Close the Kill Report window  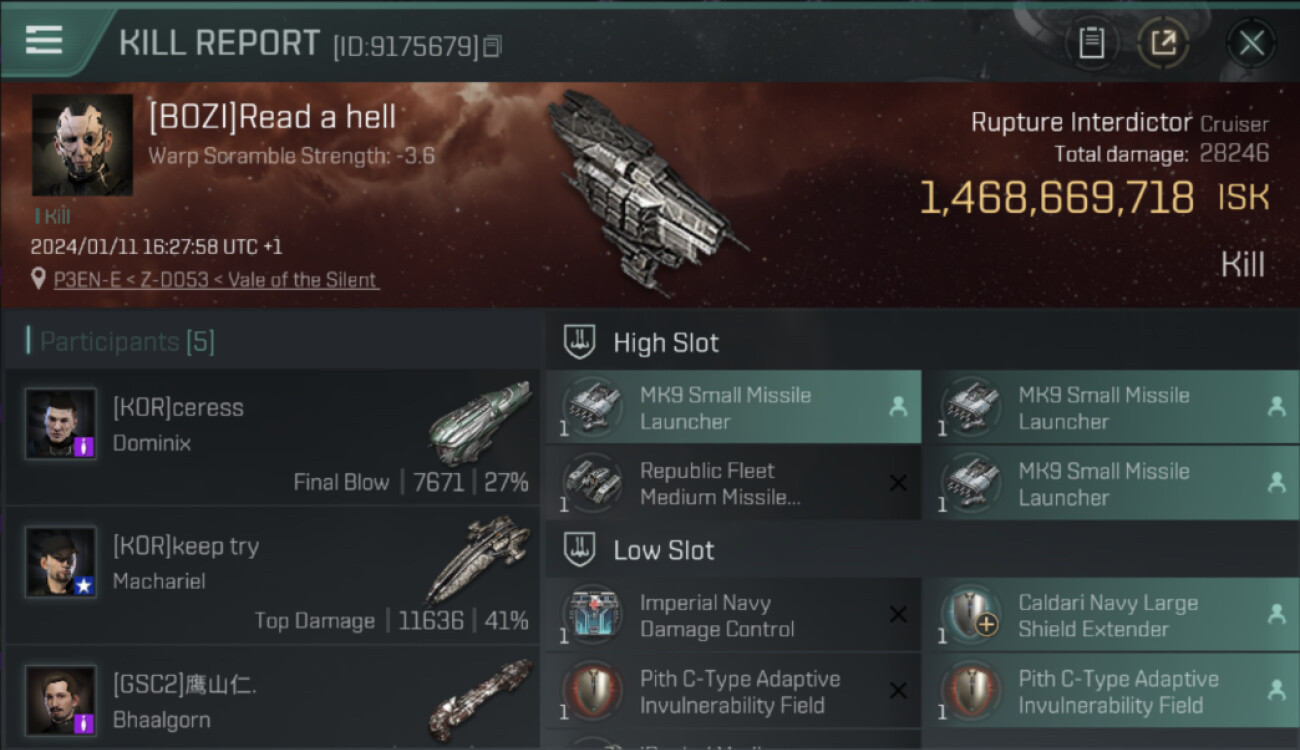point(1251,43)
